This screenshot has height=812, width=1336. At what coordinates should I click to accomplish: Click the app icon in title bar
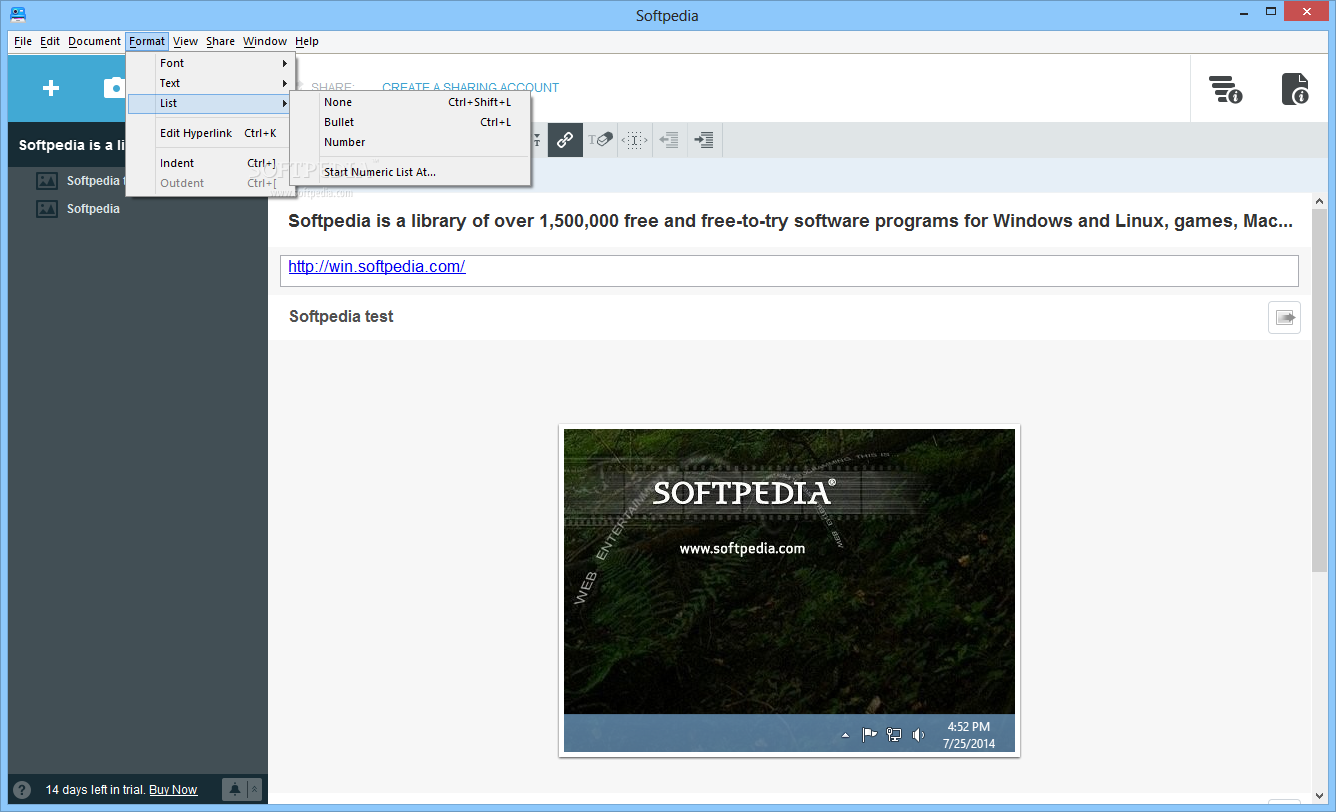click(18, 14)
